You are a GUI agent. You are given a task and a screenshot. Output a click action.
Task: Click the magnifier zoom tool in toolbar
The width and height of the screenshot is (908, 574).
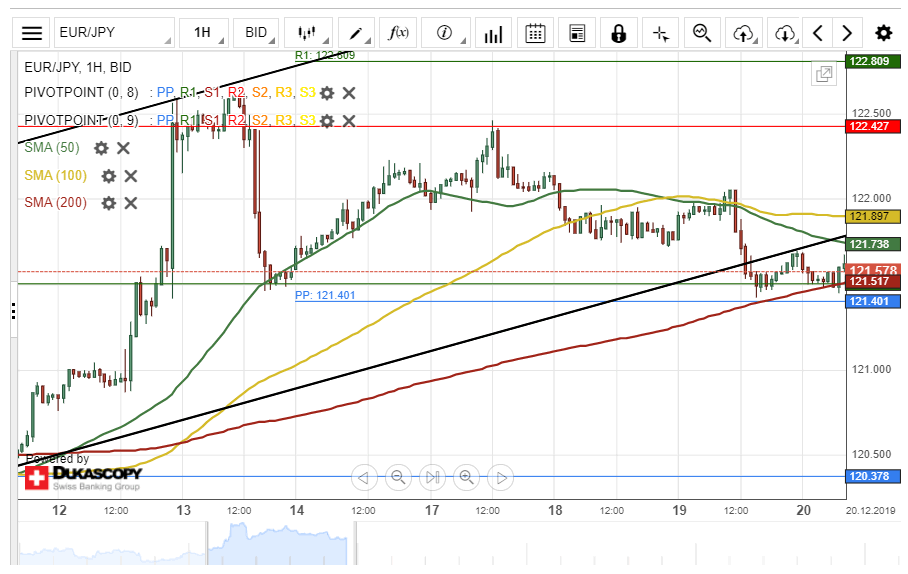pos(702,33)
